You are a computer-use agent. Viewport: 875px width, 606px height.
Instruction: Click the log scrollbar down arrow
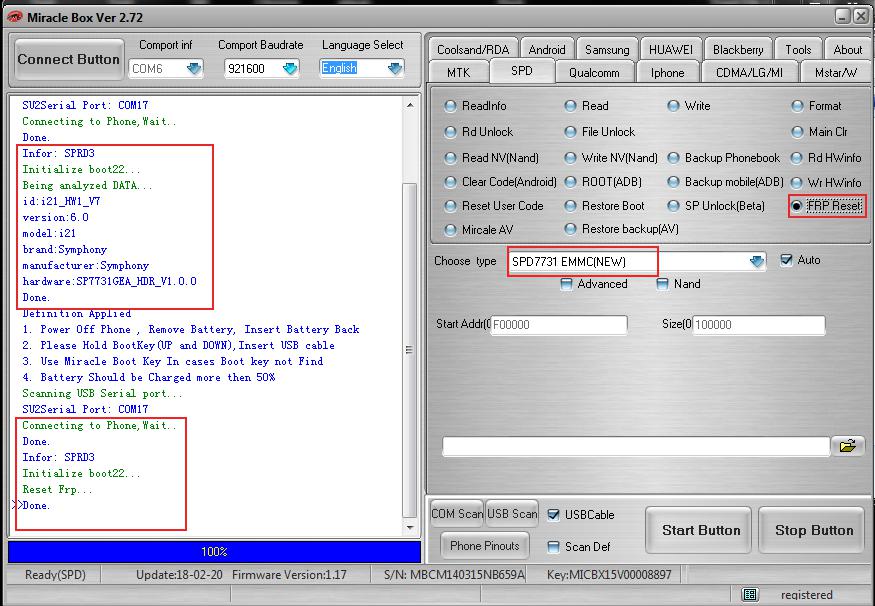(x=410, y=527)
